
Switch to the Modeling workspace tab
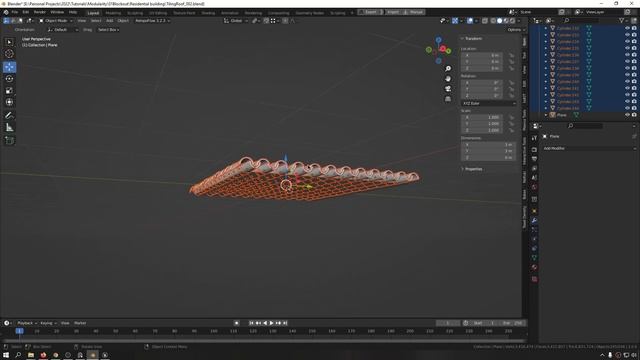pyautogui.click(x=113, y=13)
